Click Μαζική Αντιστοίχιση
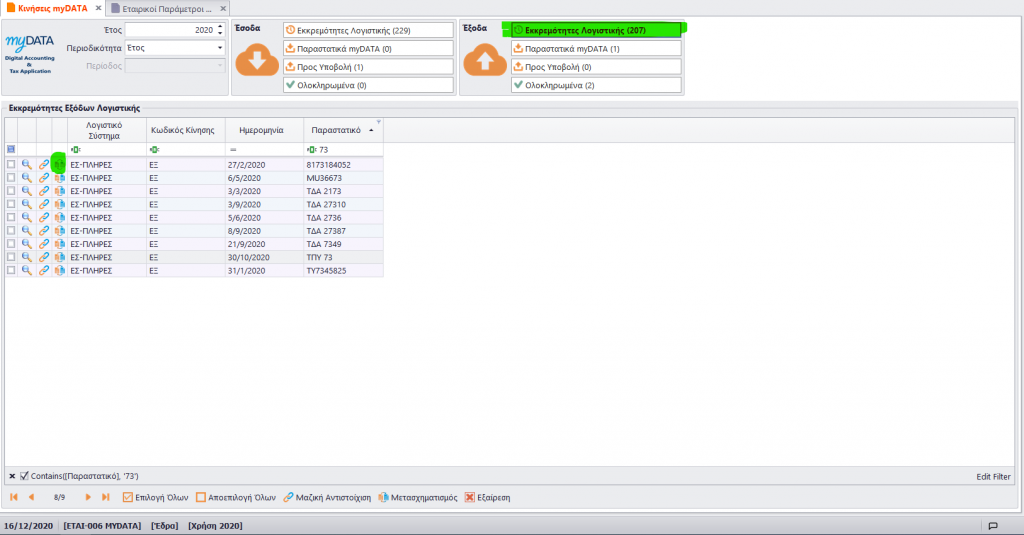 [x=327, y=497]
